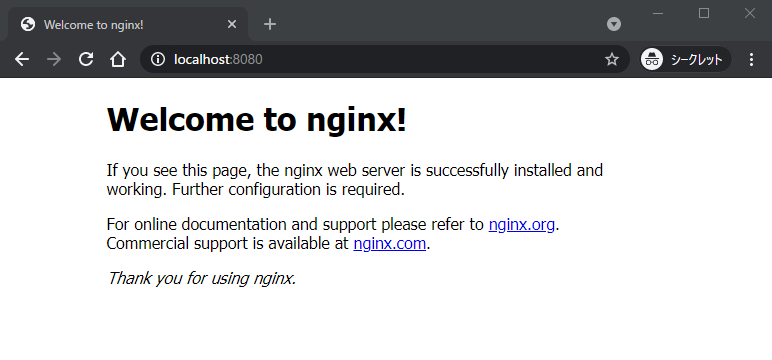Minimize the browser window

tap(658, 13)
